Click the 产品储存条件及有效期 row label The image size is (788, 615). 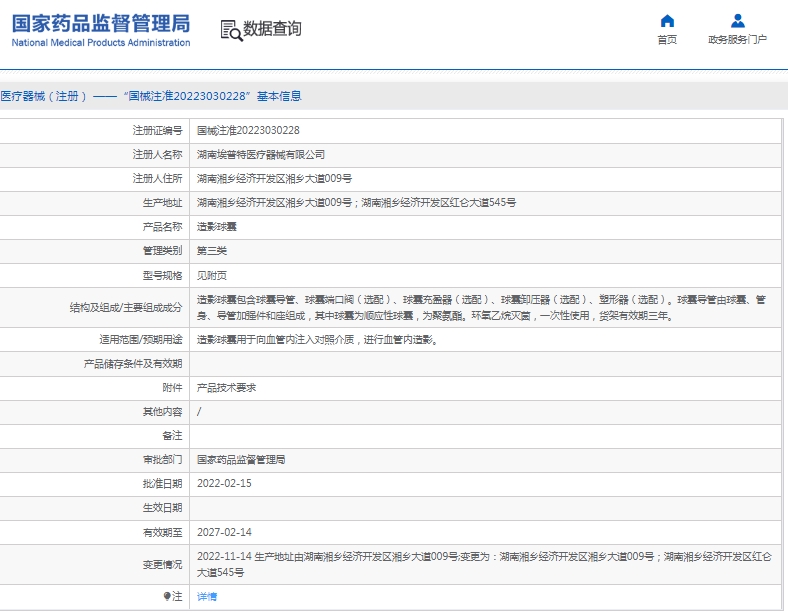pyautogui.click(x=133, y=364)
